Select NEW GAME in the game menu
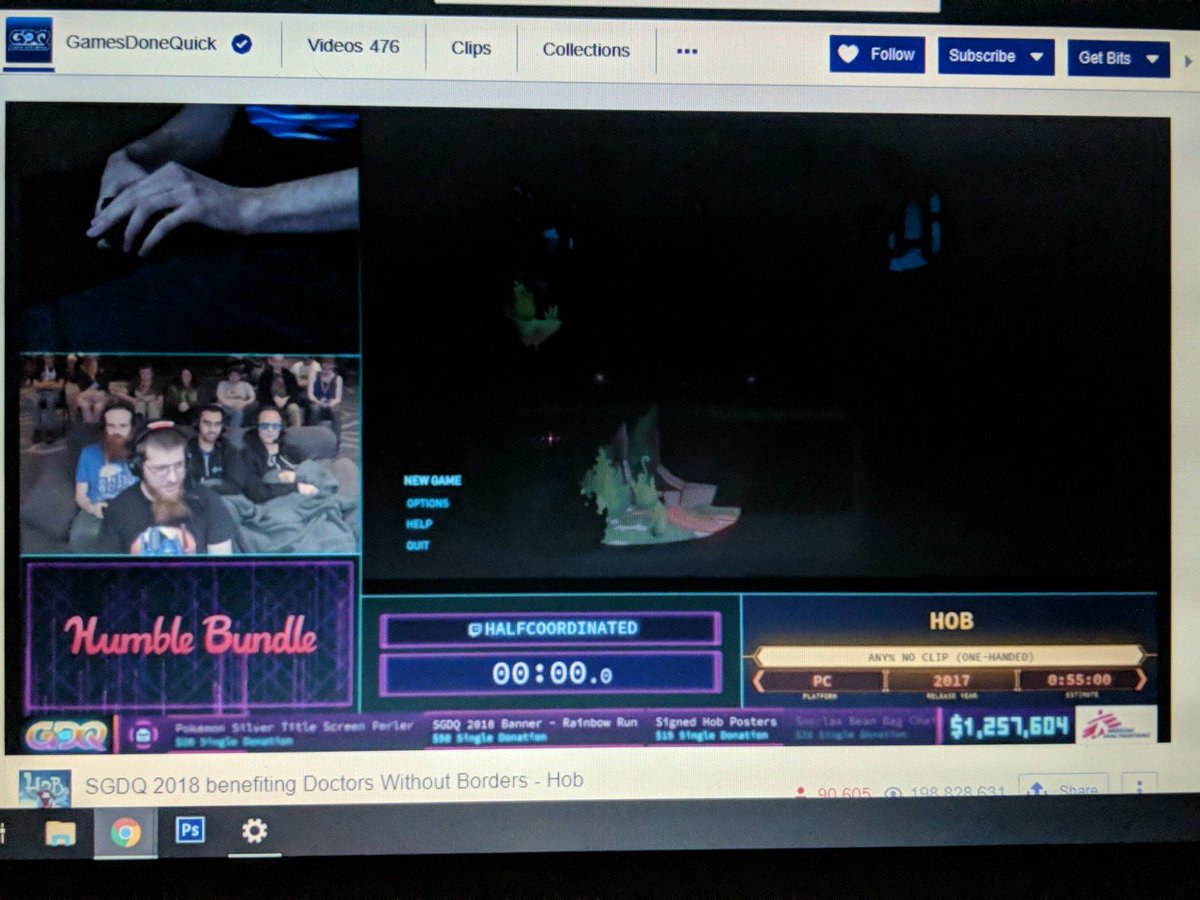Viewport: 1200px width, 900px height. 432,481
